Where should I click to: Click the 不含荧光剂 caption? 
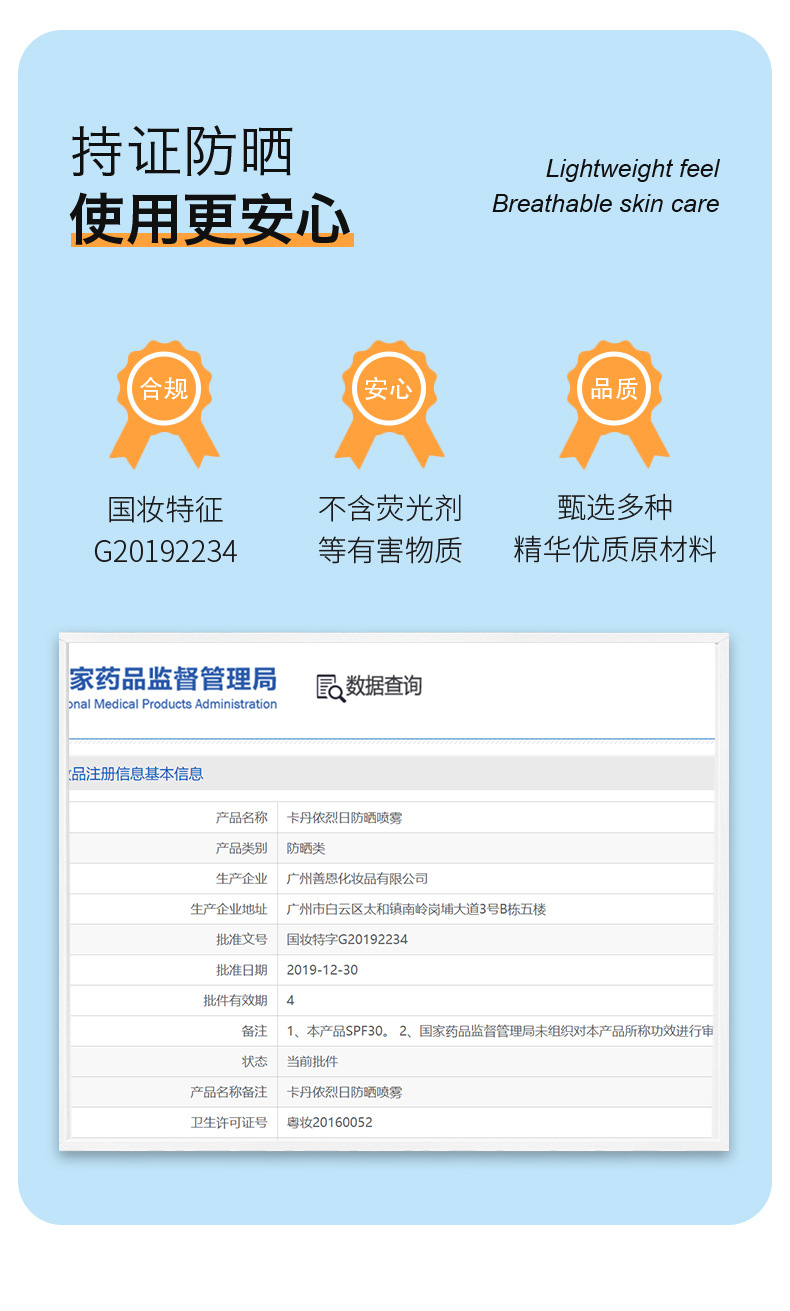click(390, 508)
